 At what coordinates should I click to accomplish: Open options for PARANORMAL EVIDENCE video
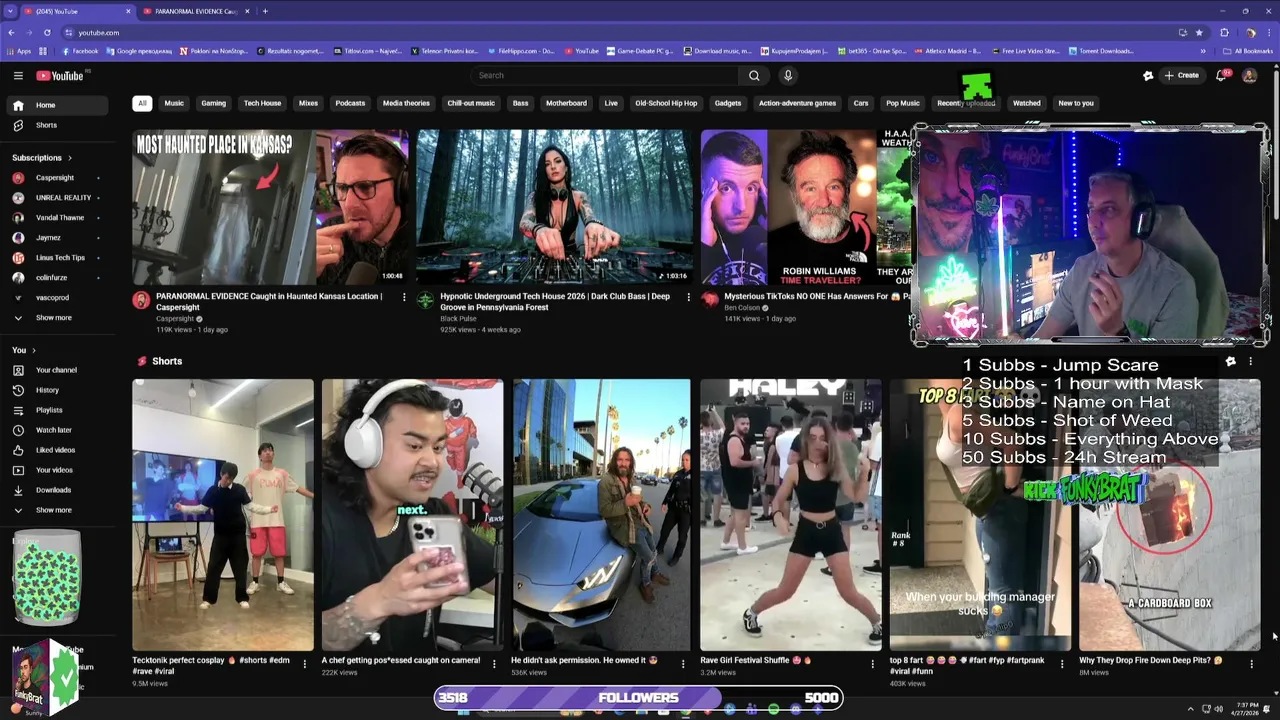[404, 297]
